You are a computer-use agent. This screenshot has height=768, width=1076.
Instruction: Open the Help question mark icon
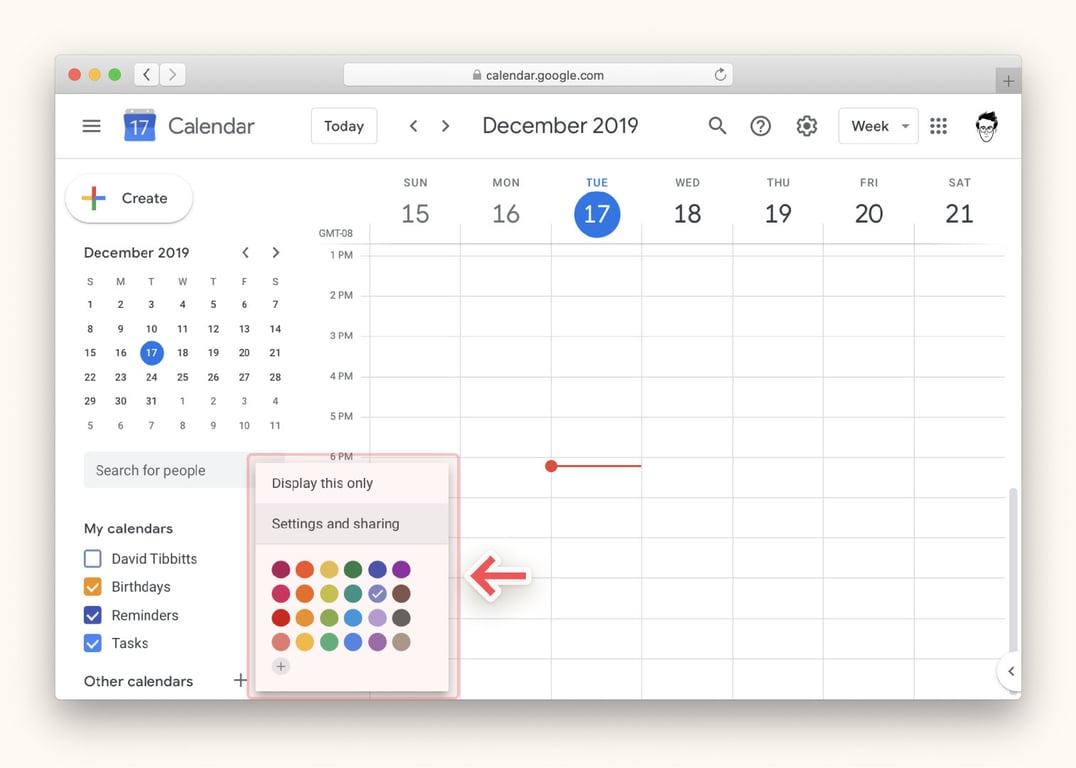click(x=761, y=126)
